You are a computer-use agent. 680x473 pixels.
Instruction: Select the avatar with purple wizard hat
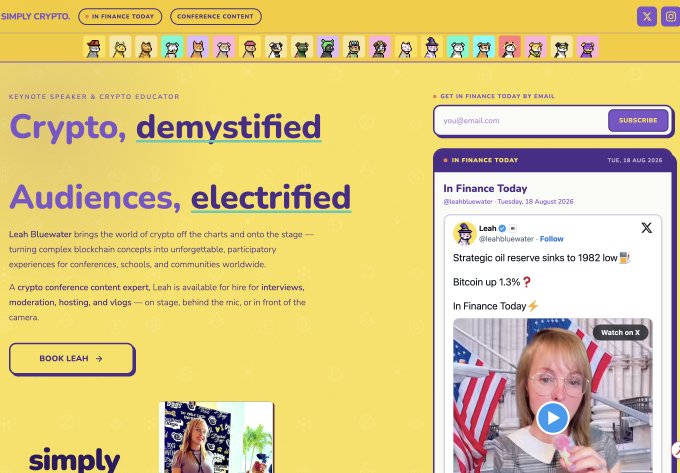pos(432,47)
